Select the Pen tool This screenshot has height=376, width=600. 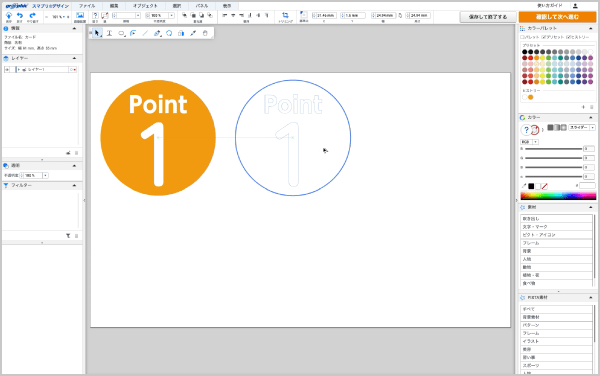(x=157, y=33)
